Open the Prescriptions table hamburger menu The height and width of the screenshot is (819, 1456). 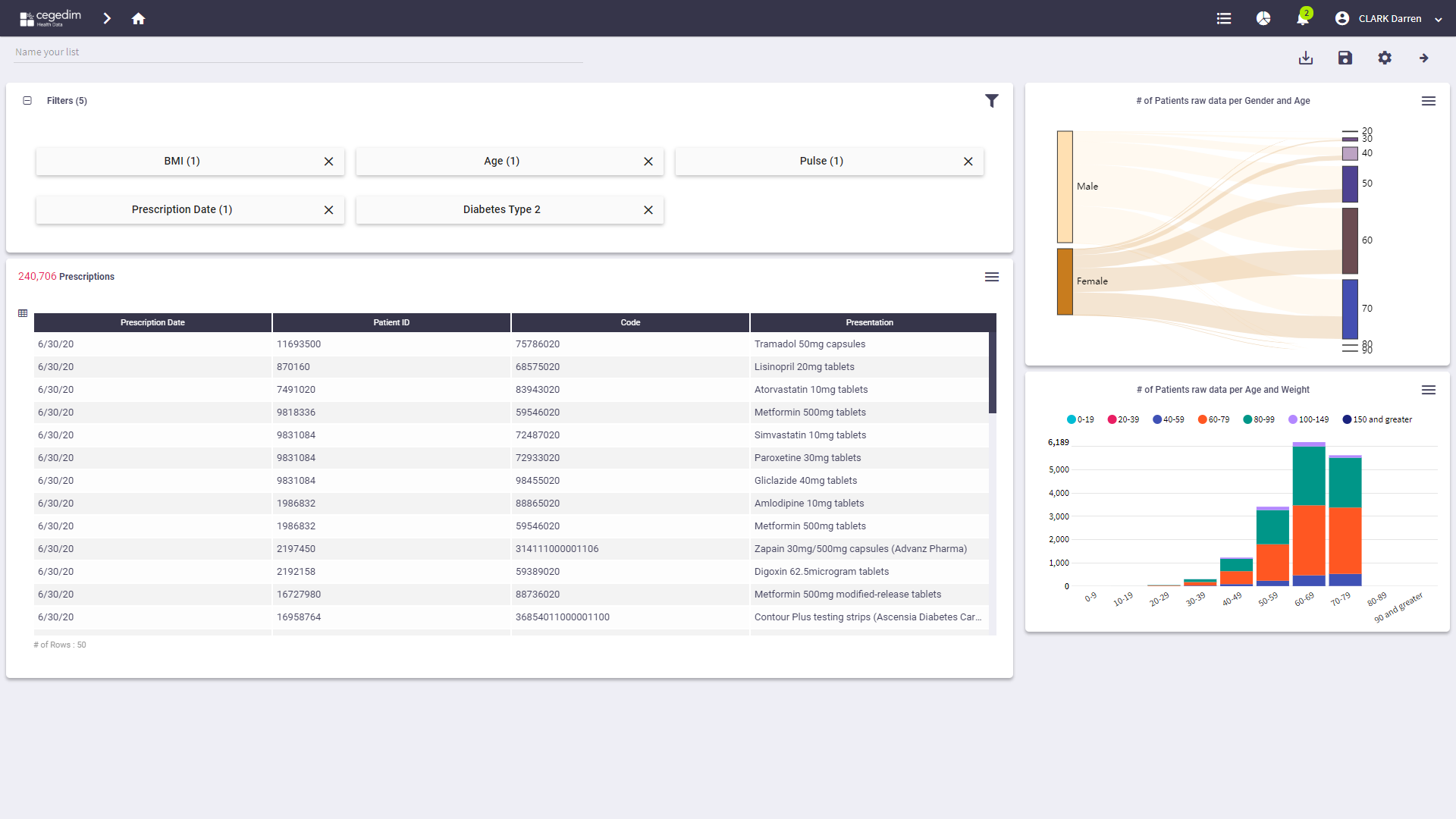tap(992, 277)
